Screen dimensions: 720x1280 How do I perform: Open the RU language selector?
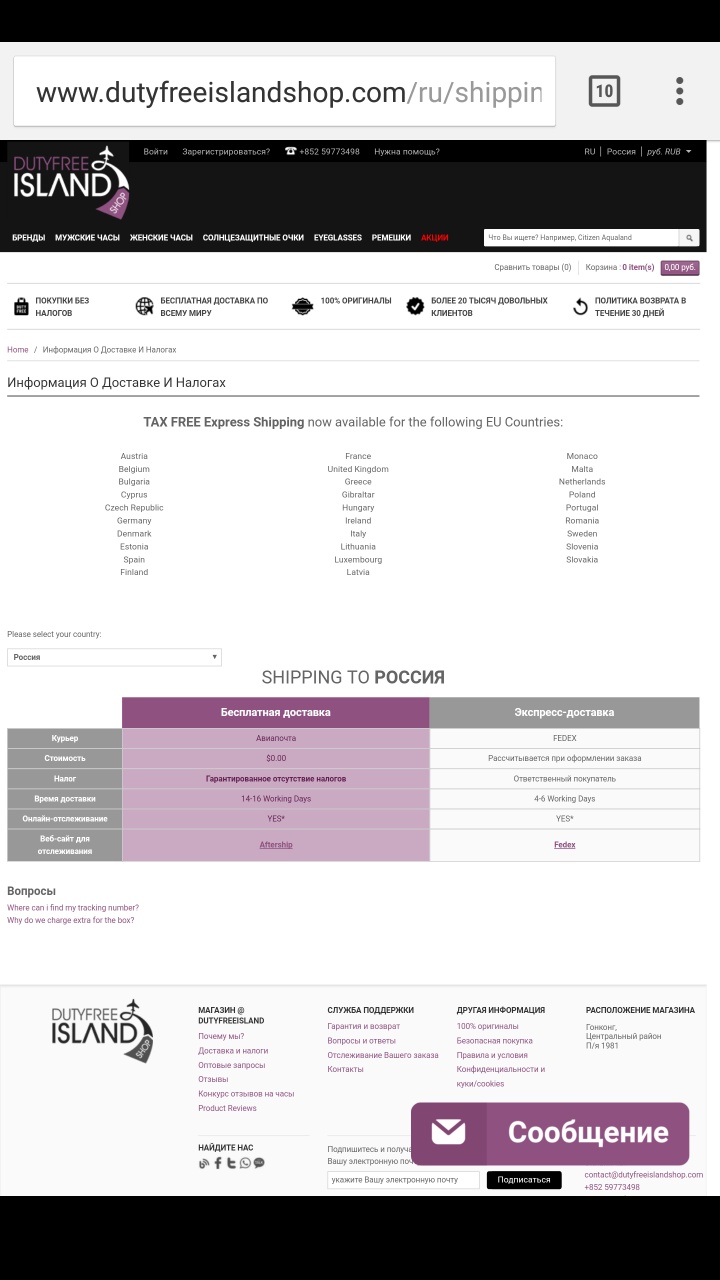[589, 152]
